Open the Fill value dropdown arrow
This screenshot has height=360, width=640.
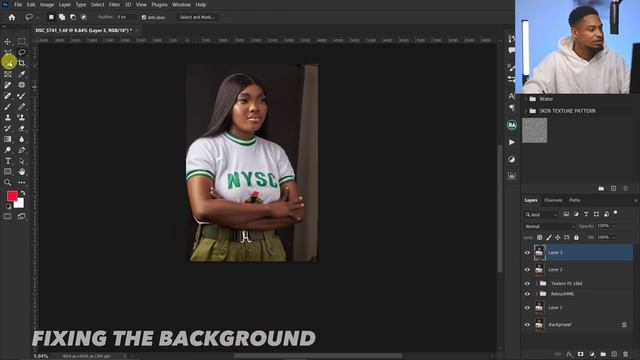click(614, 237)
